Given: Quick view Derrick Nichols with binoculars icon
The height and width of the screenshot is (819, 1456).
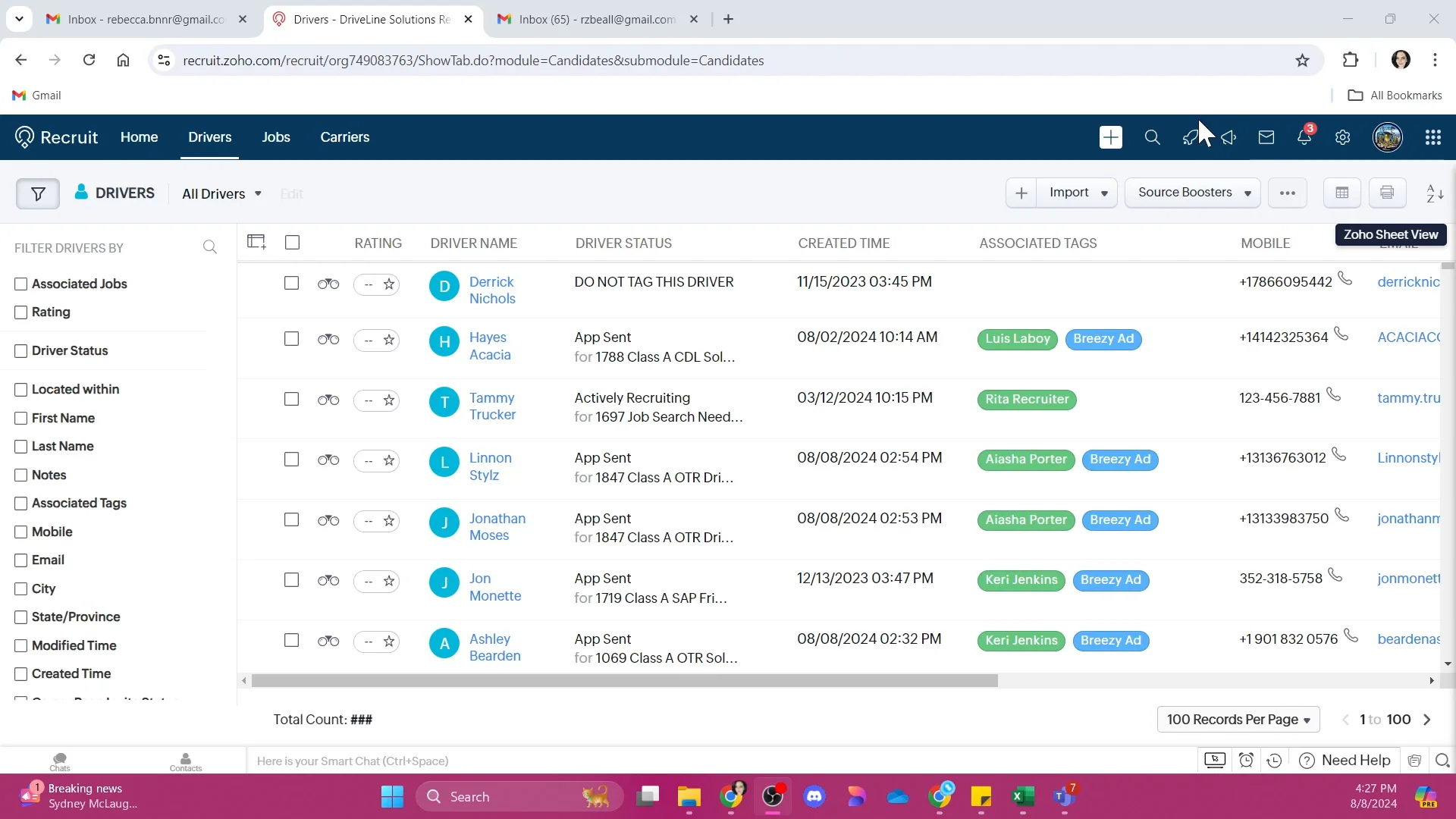Looking at the screenshot, I should 328,284.
